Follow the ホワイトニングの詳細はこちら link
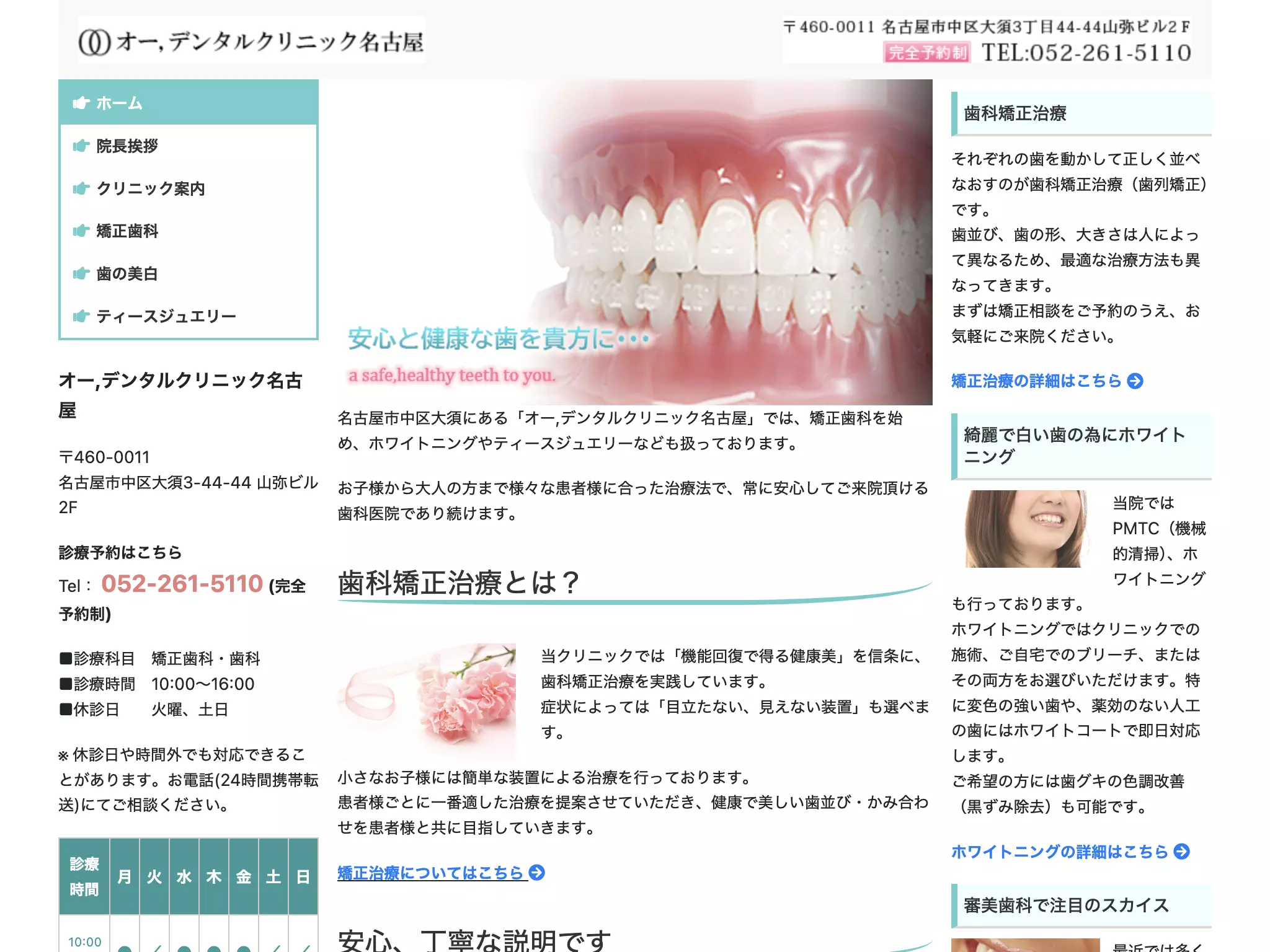Image resolution: width=1270 pixels, height=952 pixels. pyautogui.click(x=1070, y=852)
